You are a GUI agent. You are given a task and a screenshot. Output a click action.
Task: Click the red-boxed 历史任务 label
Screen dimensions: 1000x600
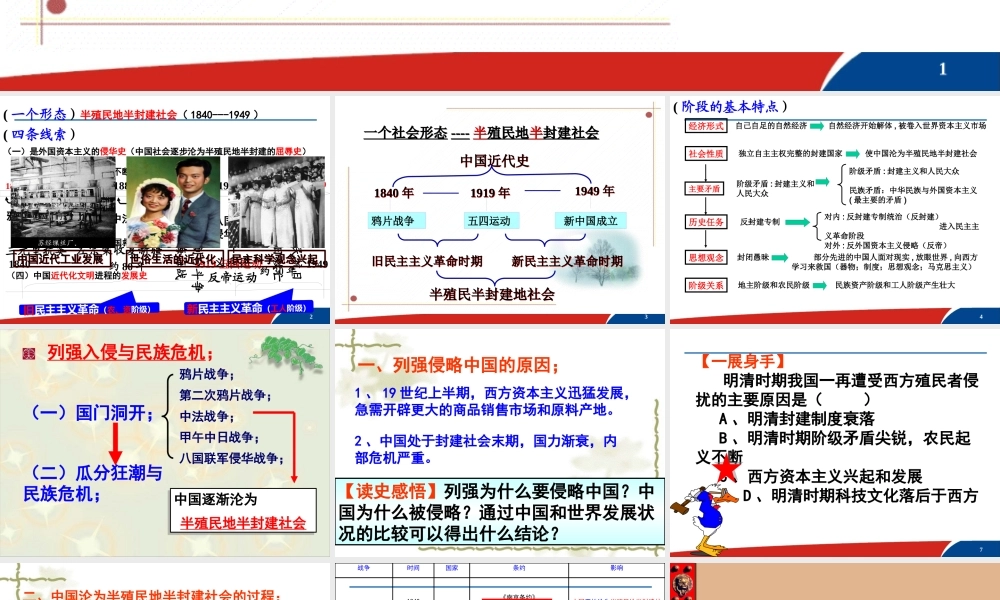tap(706, 221)
